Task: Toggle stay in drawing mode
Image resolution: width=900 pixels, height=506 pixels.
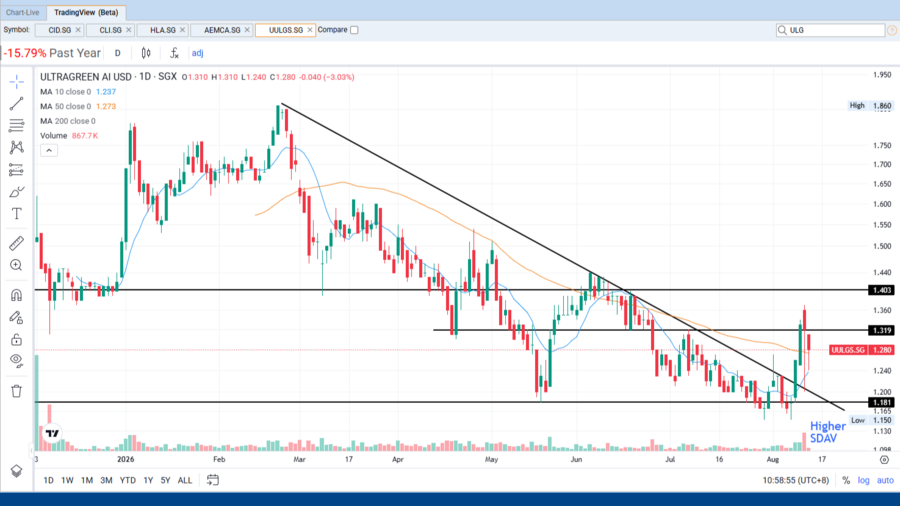Action: pos(16,317)
